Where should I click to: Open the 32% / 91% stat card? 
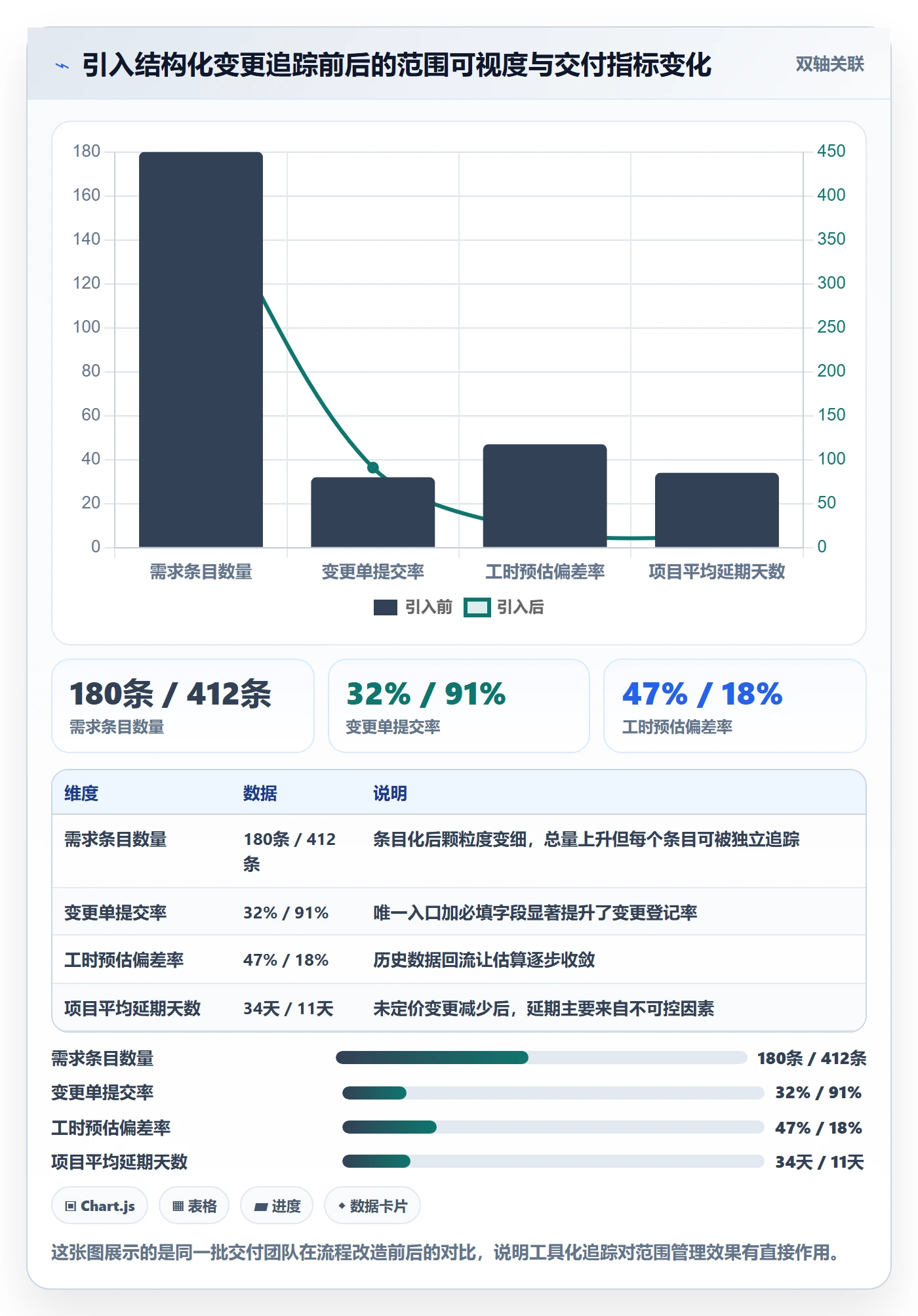point(459,706)
